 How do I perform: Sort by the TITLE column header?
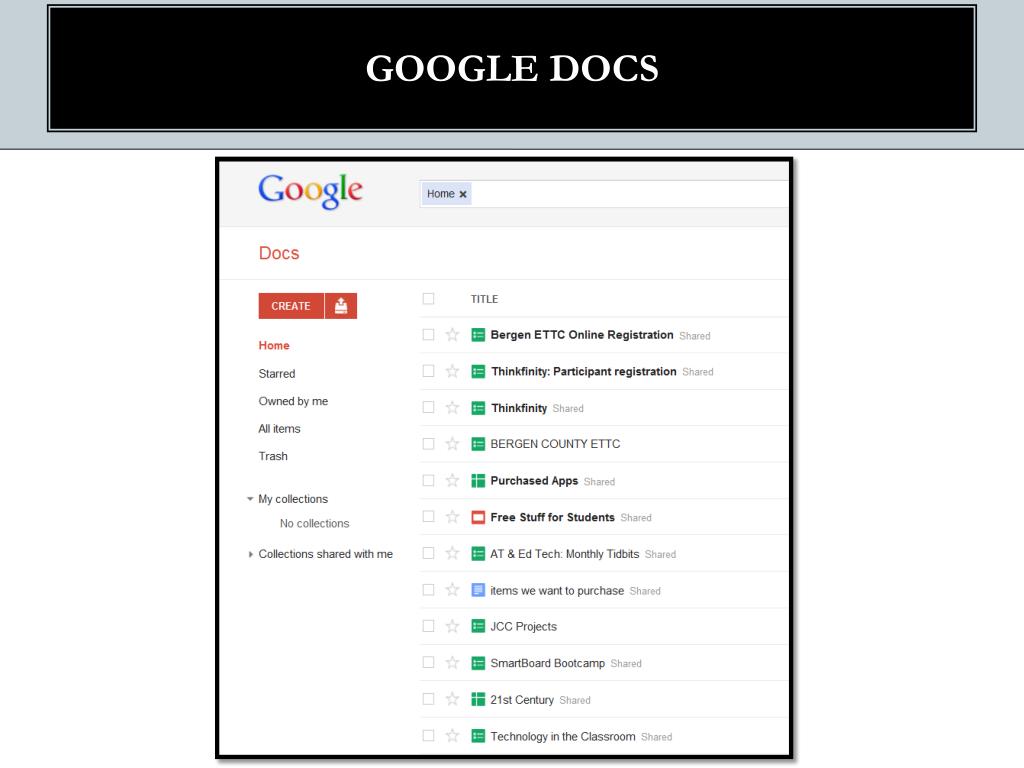[x=485, y=299]
